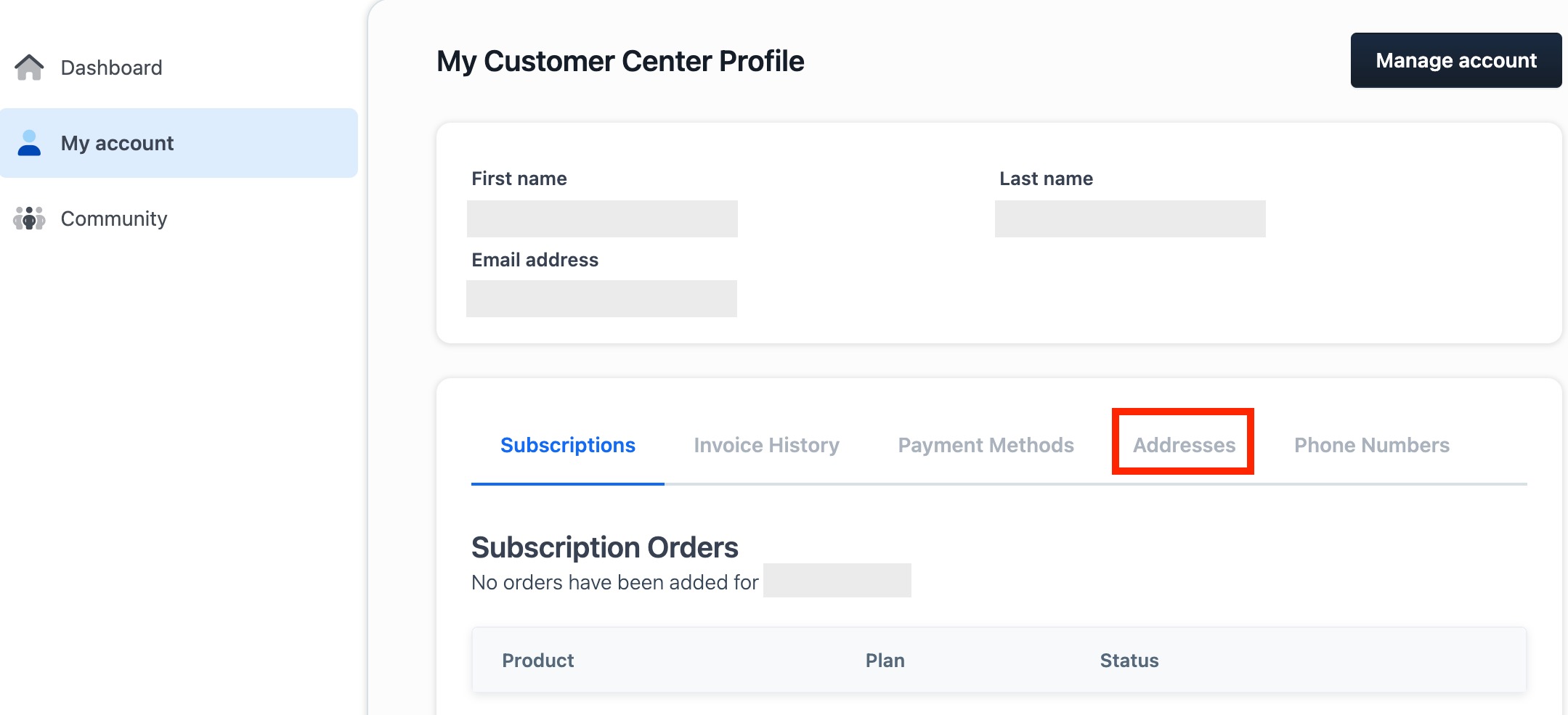Click the Plan column header
Viewport: 1568px width, 715px height.
(885, 661)
